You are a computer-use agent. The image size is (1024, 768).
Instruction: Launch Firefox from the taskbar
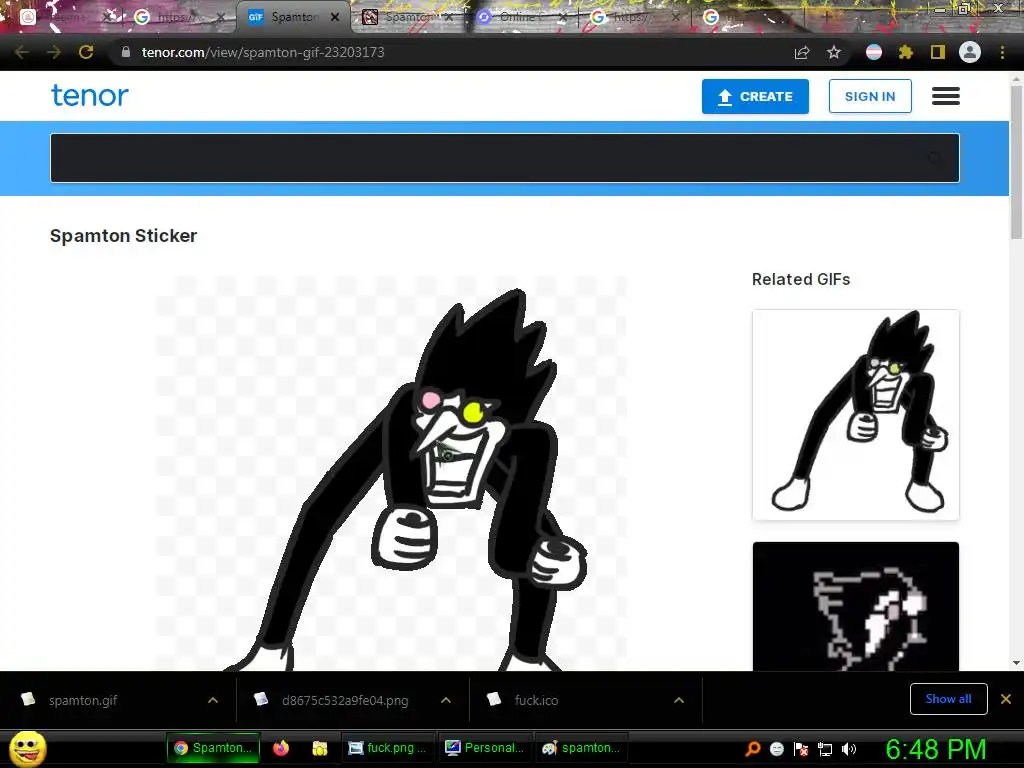(281, 748)
